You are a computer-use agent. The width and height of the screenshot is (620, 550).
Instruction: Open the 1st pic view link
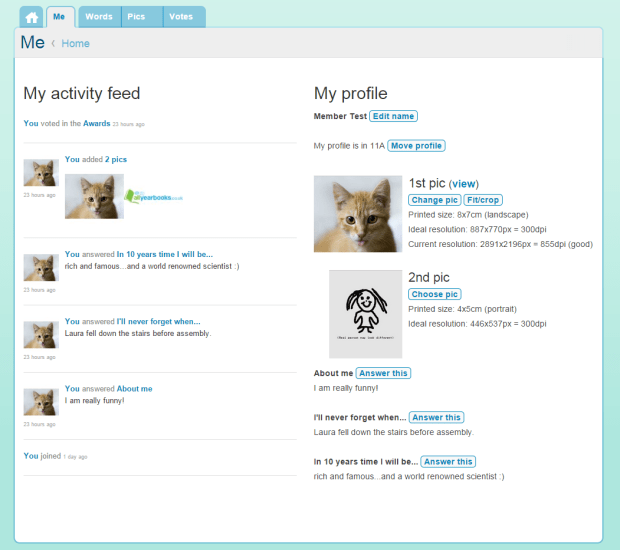(464, 184)
